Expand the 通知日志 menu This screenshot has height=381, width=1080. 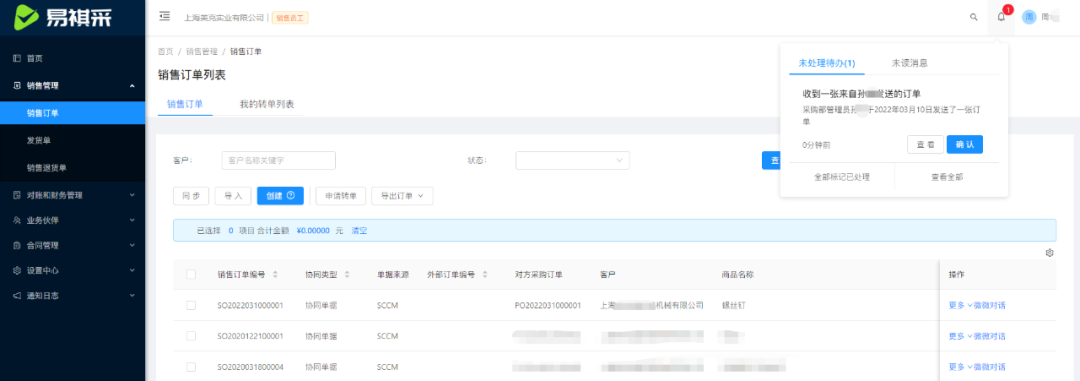[132, 295]
